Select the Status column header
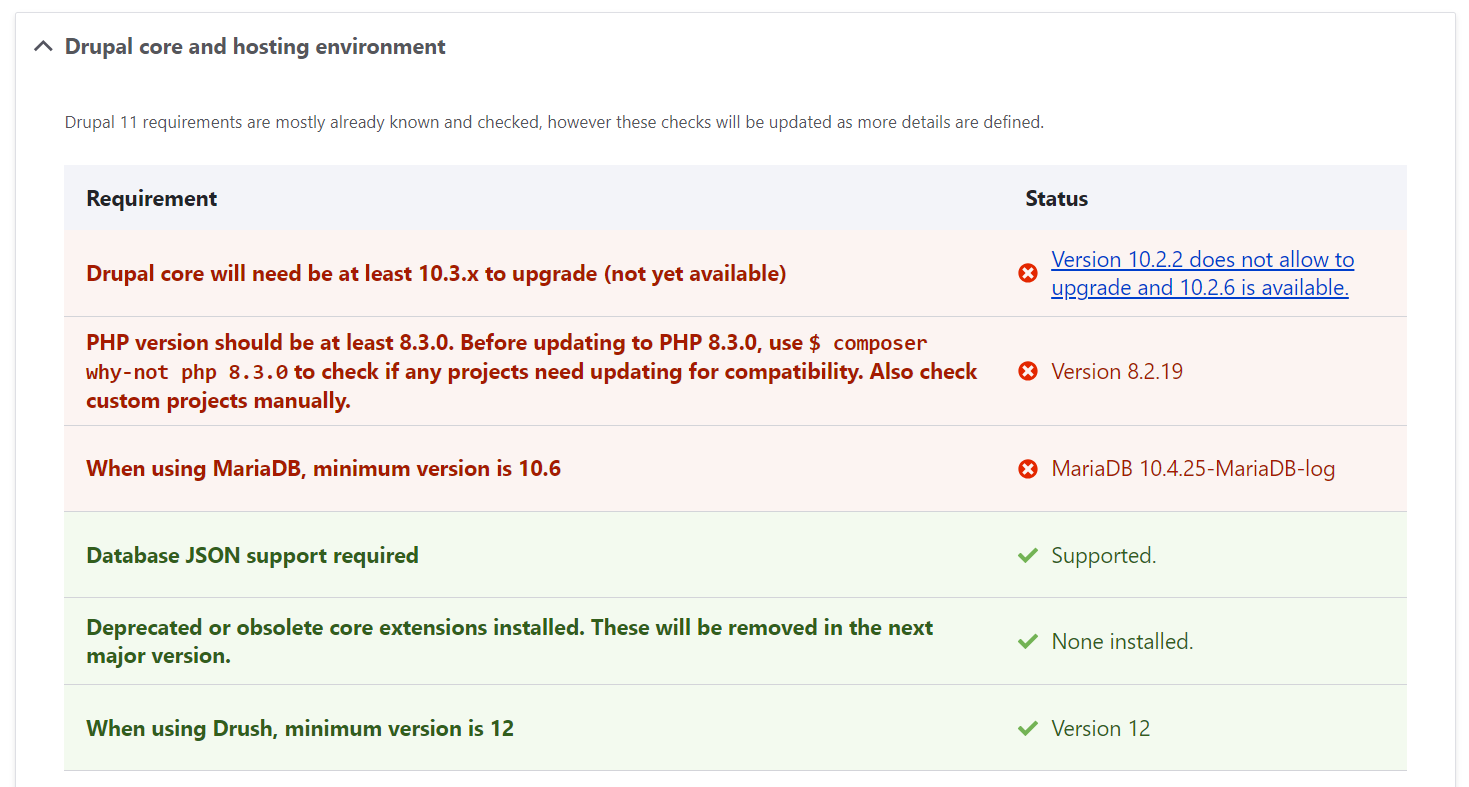Screen dimensions: 1469x787 click(x=1056, y=198)
